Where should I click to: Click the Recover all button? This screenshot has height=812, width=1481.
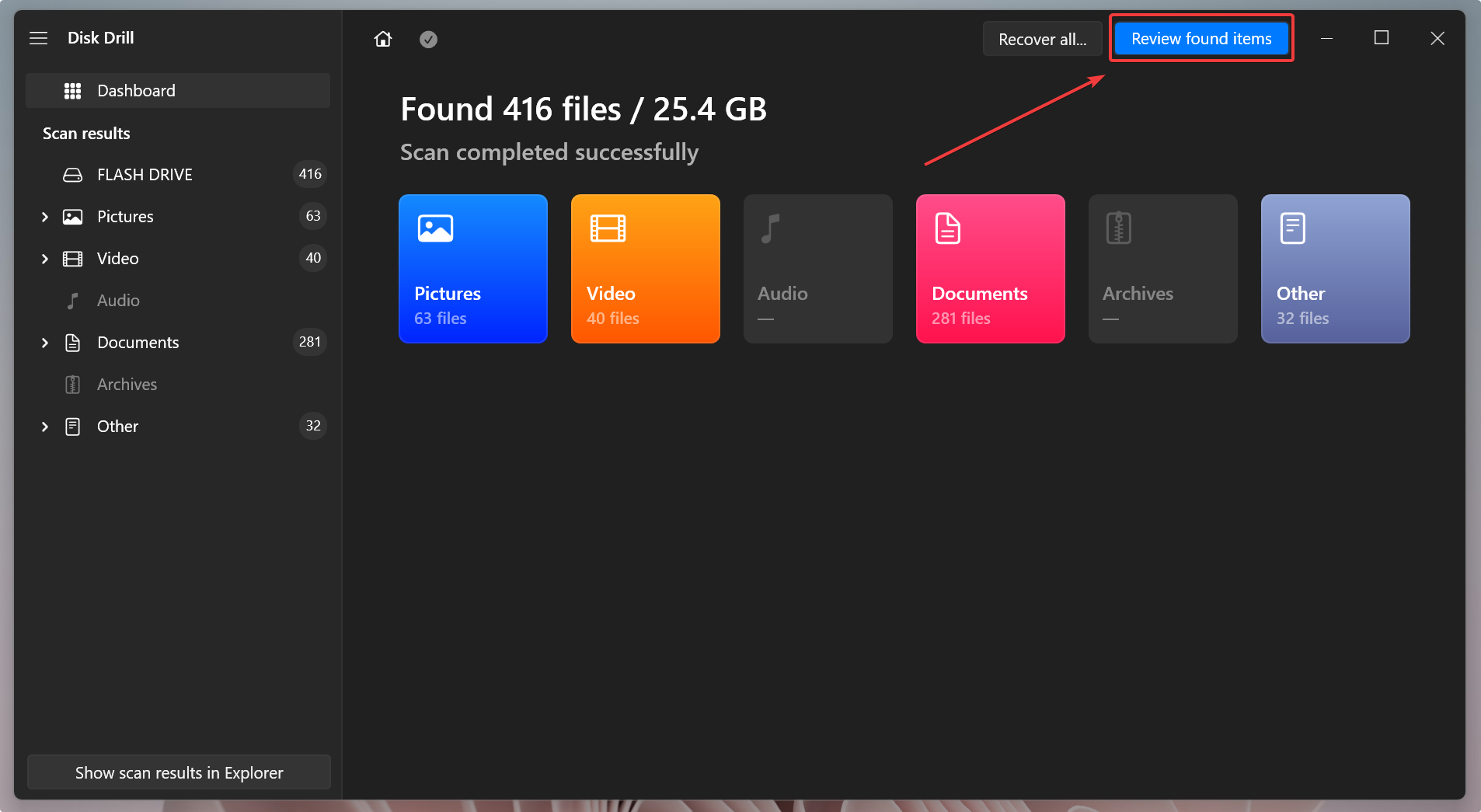click(1042, 39)
